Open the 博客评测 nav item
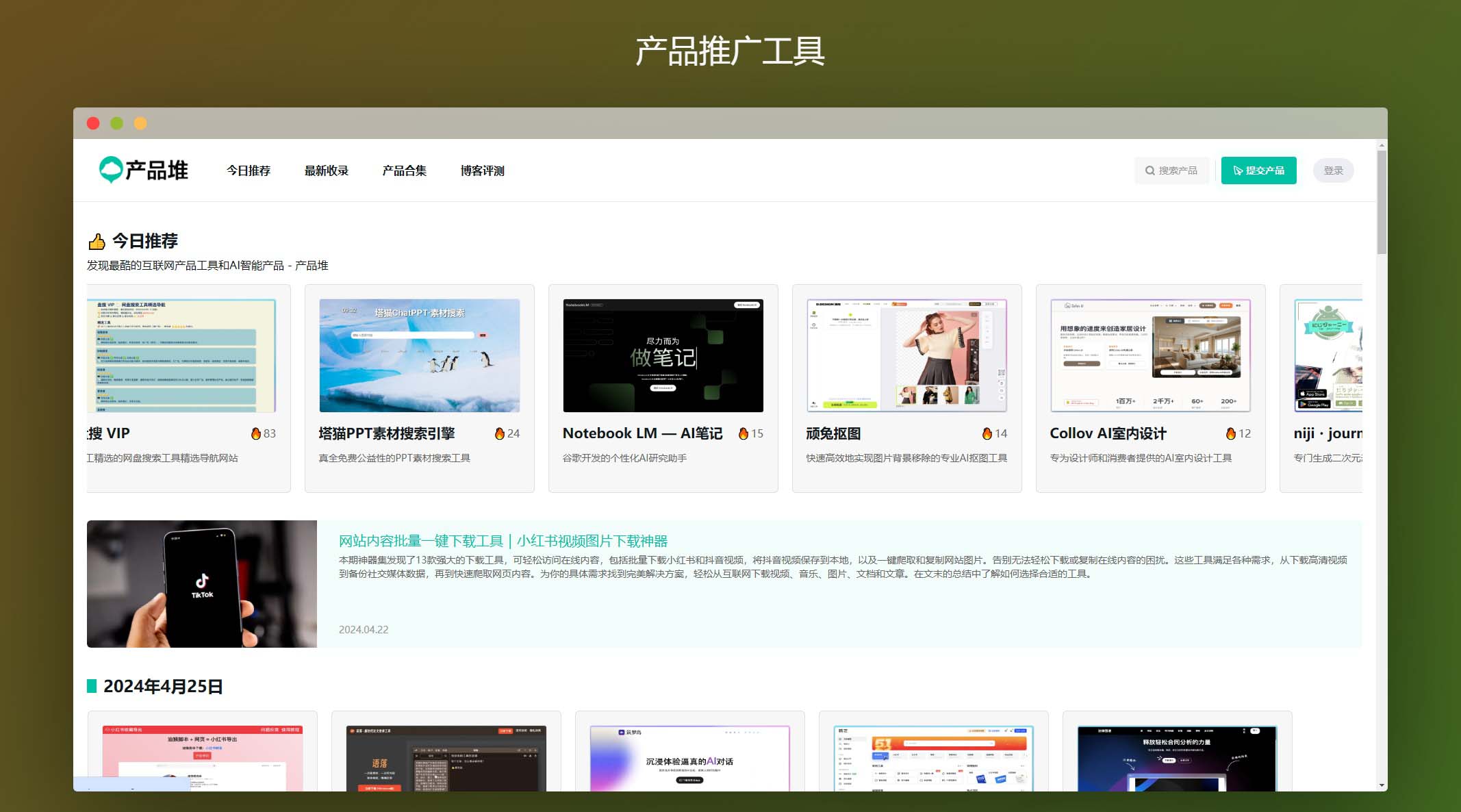This screenshot has width=1461, height=812. 483,170
